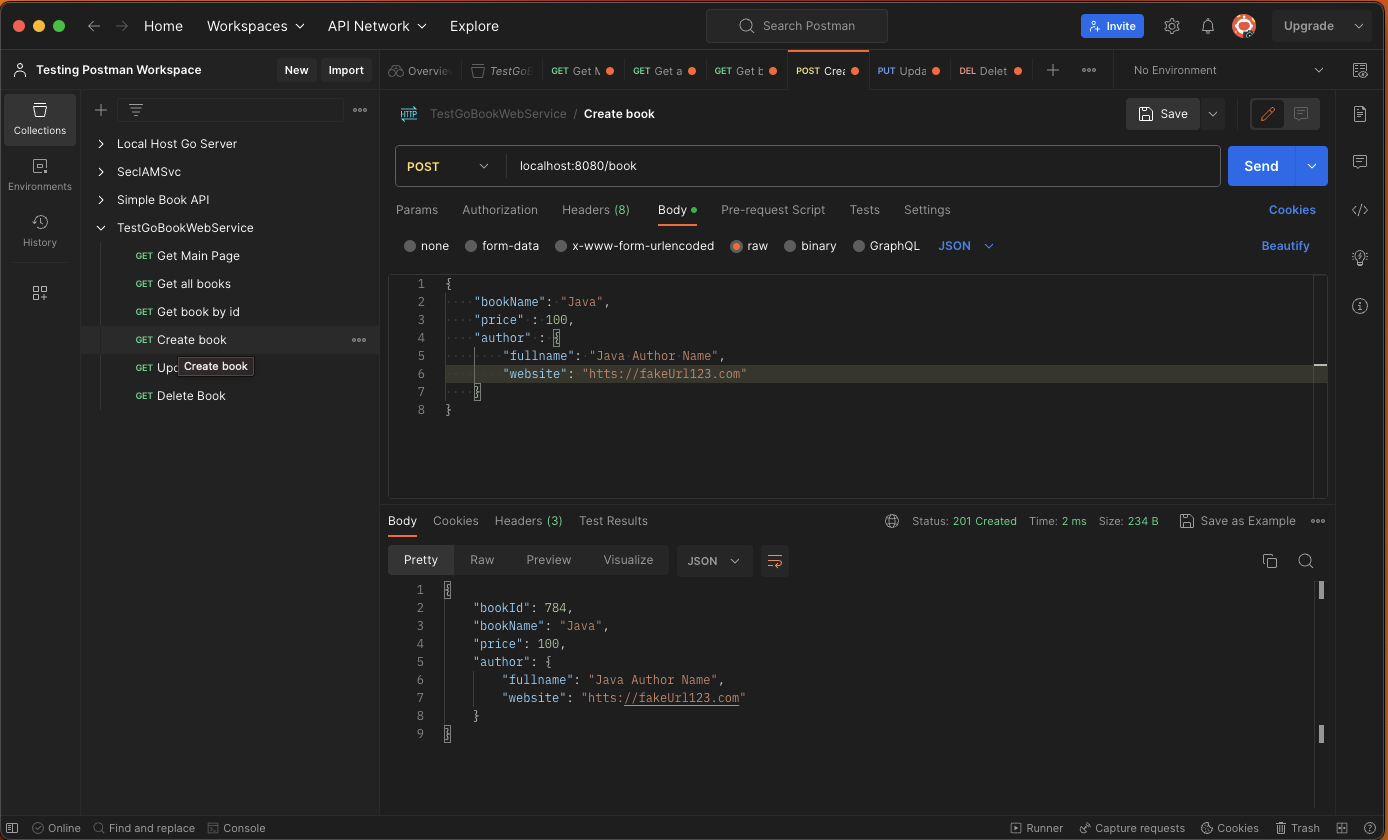The width and height of the screenshot is (1388, 840).
Task: Switch to the Params tab
Action: point(417,210)
